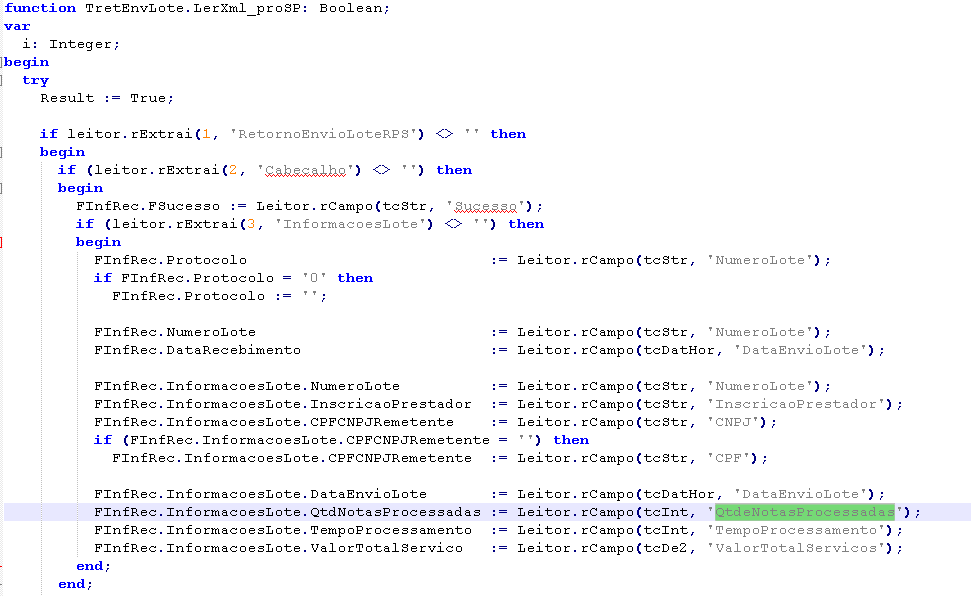Screen dimensions: 971x596
Task: Click the tcDe2 type constant
Action: pos(665,548)
